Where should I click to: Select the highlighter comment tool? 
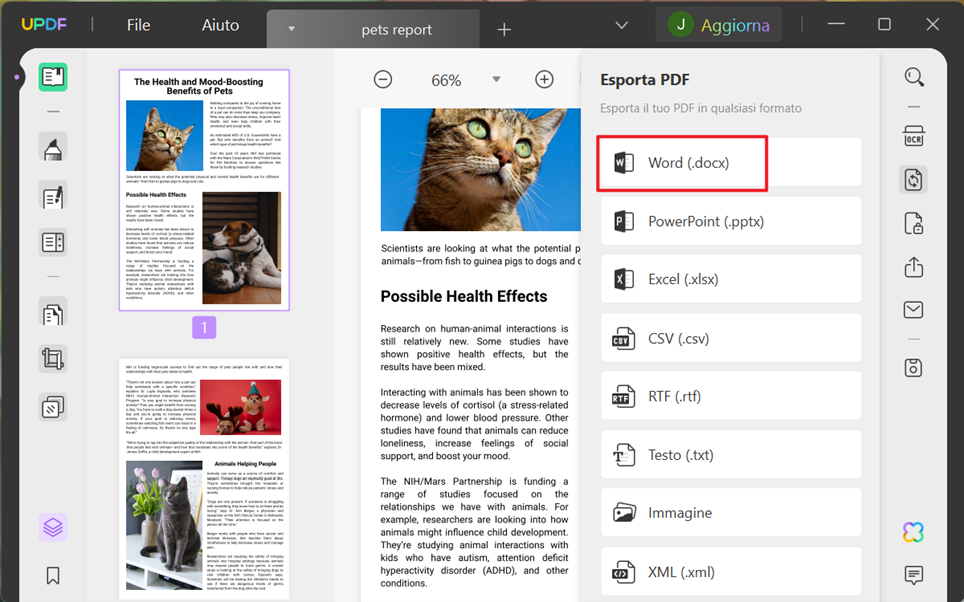[x=53, y=148]
